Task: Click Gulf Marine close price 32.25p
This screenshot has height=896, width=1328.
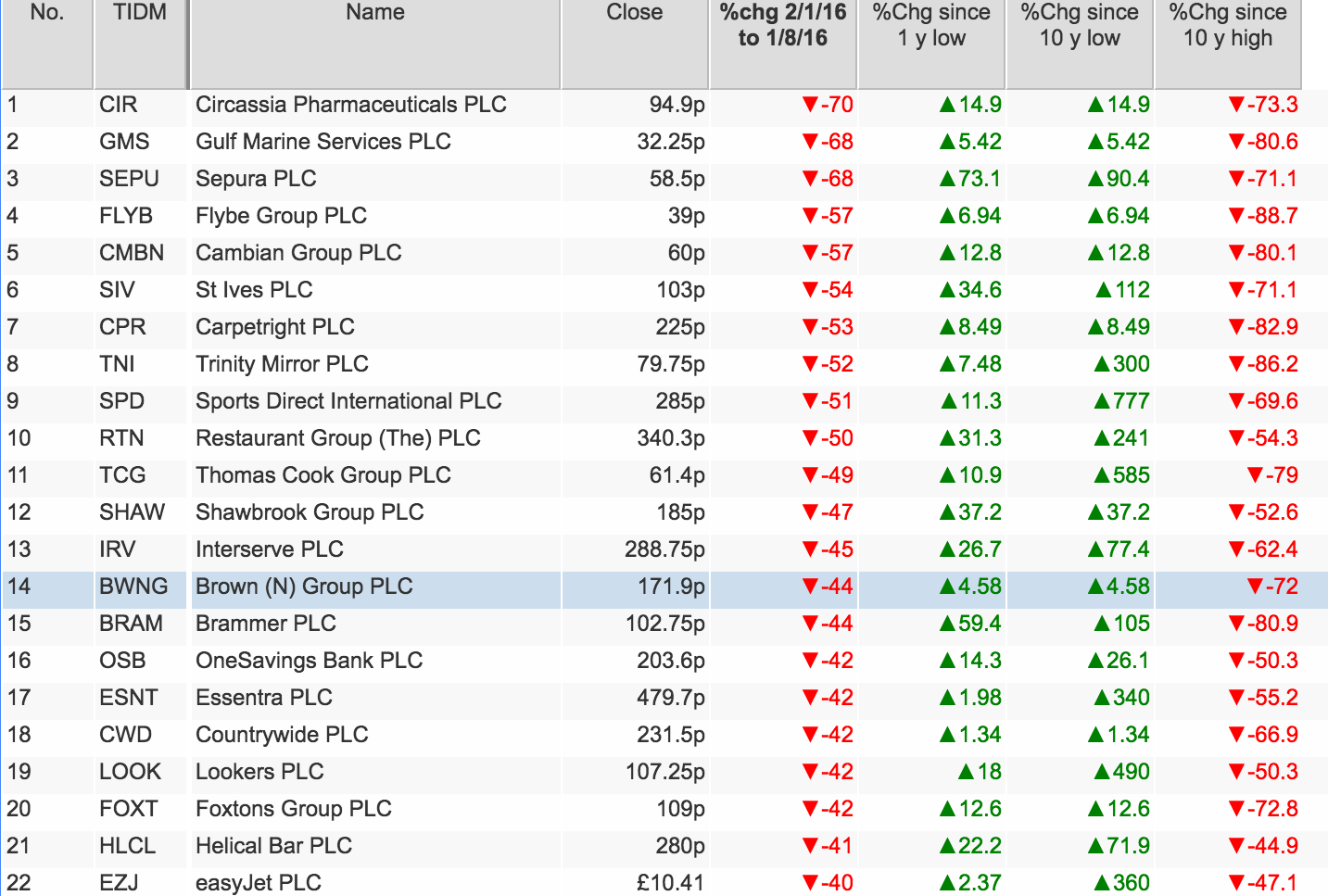Action: (671, 142)
